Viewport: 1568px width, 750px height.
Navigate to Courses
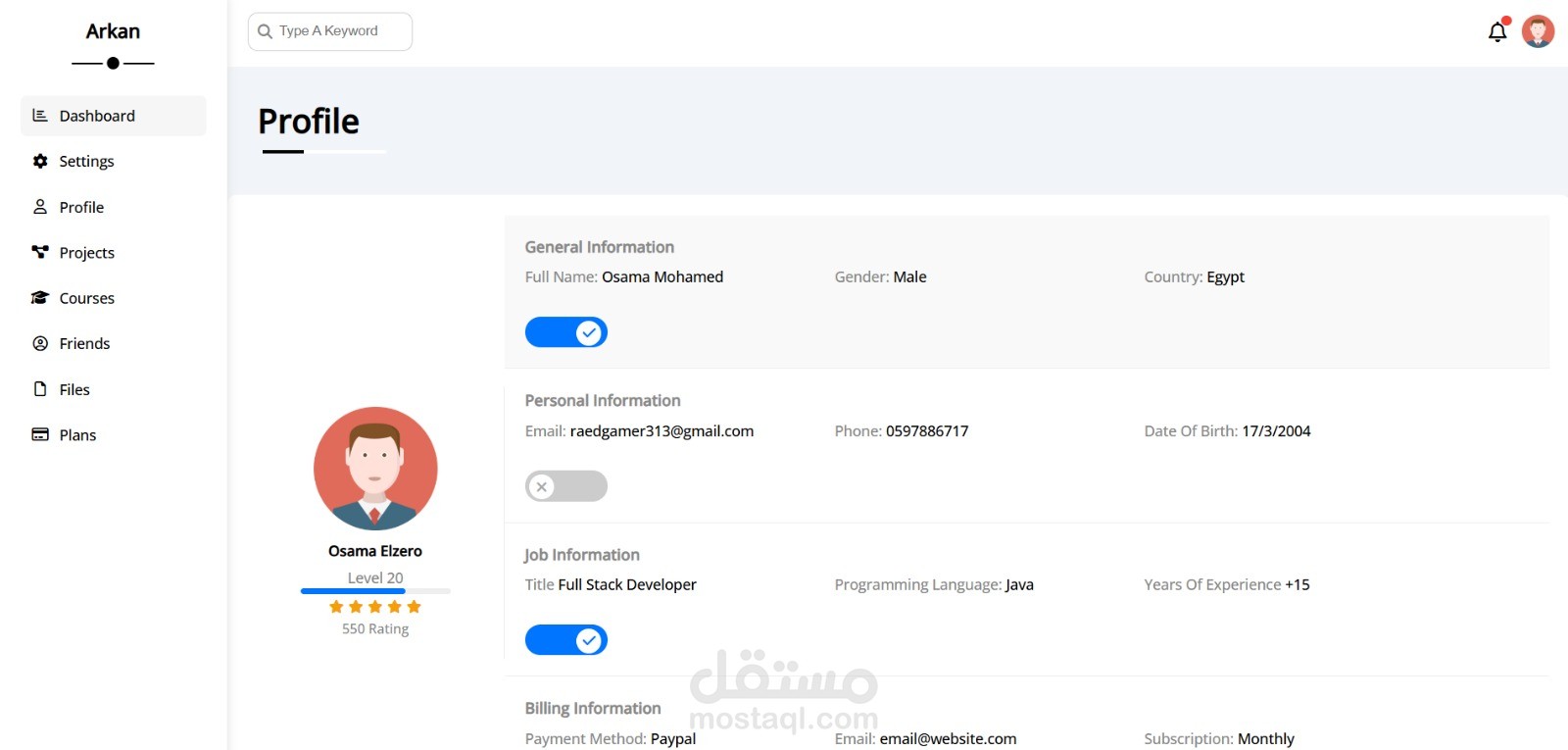click(114, 298)
